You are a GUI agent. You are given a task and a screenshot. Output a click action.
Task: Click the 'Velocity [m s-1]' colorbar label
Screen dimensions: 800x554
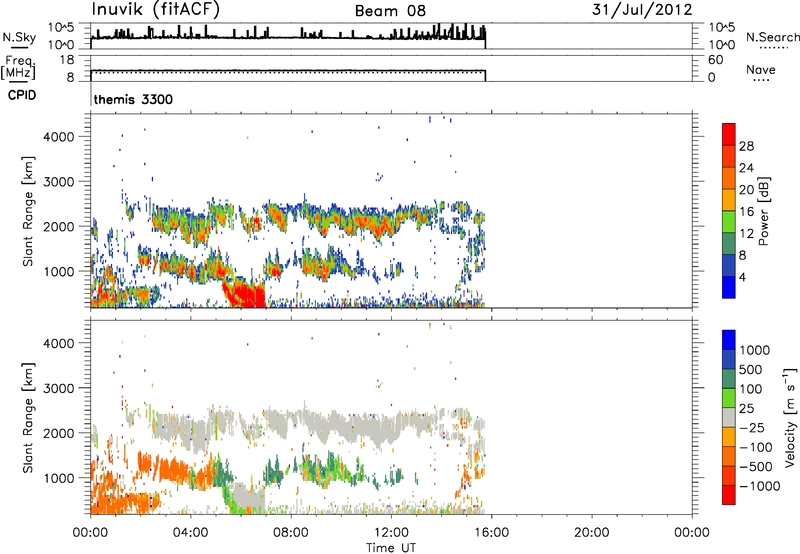(790, 417)
